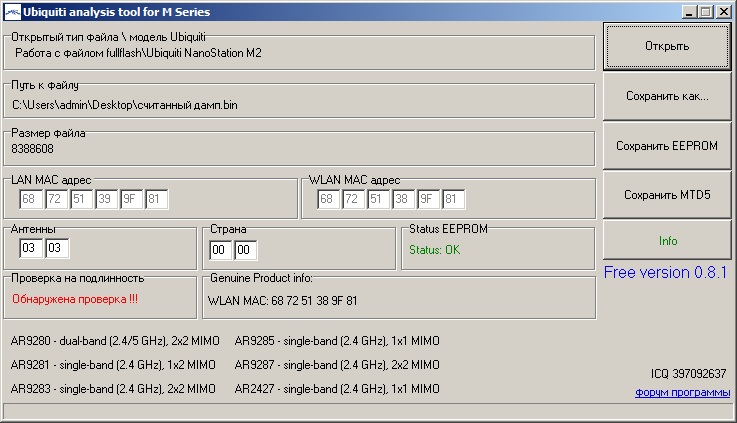The height and width of the screenshot is (423, 737).
Task: Minimize the Ubiquiti analysis tool window
Action: tap(690, 12)
